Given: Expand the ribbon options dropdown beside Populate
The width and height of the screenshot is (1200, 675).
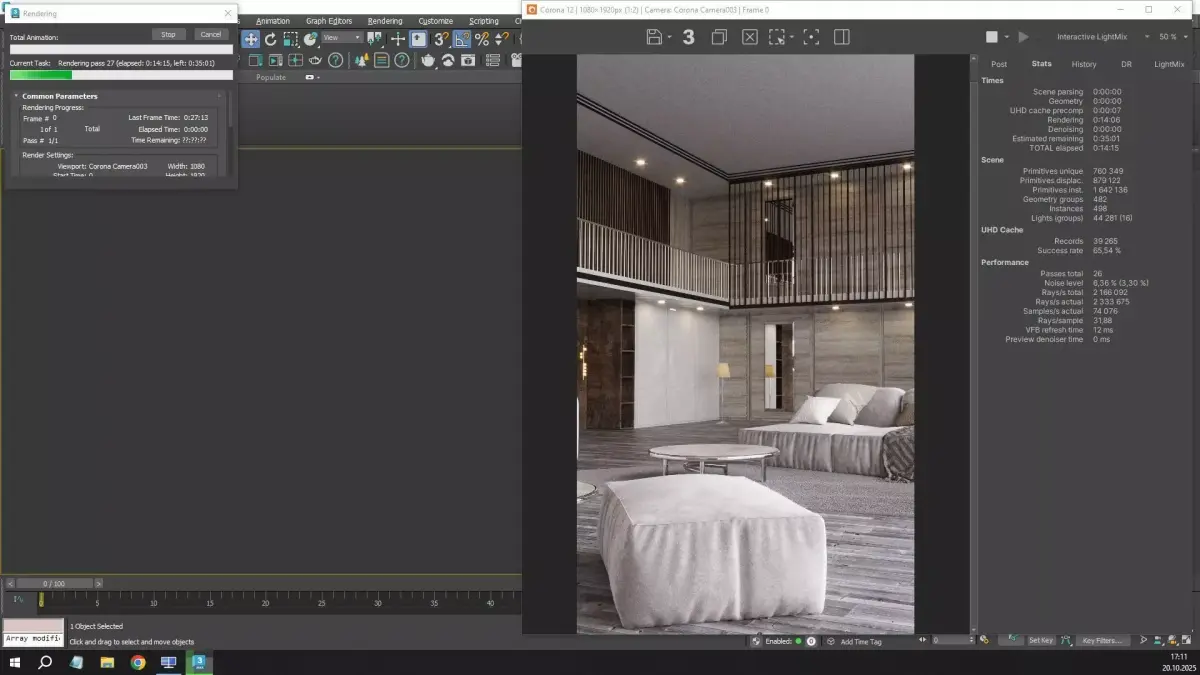Looking at the screenshot, I should click(x=313, y=77).
